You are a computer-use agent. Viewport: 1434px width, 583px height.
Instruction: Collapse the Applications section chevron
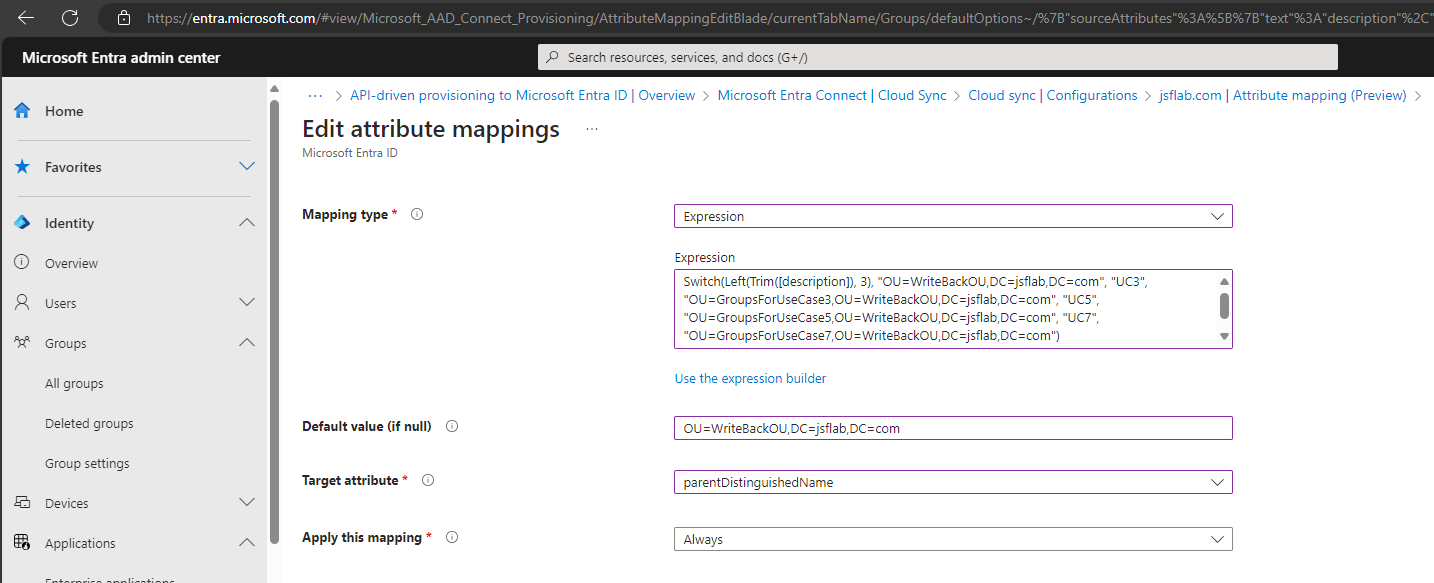coord(247,543)
